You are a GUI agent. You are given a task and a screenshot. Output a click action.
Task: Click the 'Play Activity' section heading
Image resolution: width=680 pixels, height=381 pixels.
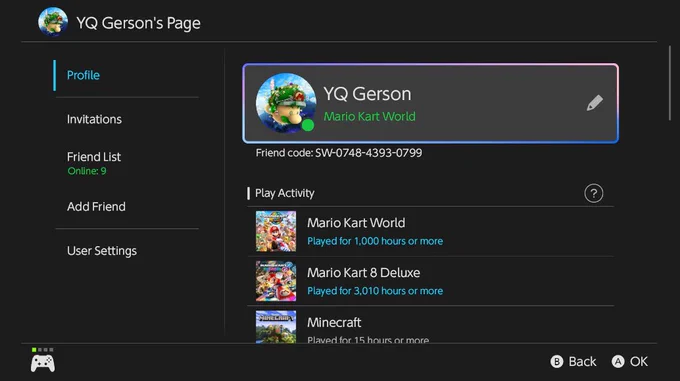coord(284,193)
